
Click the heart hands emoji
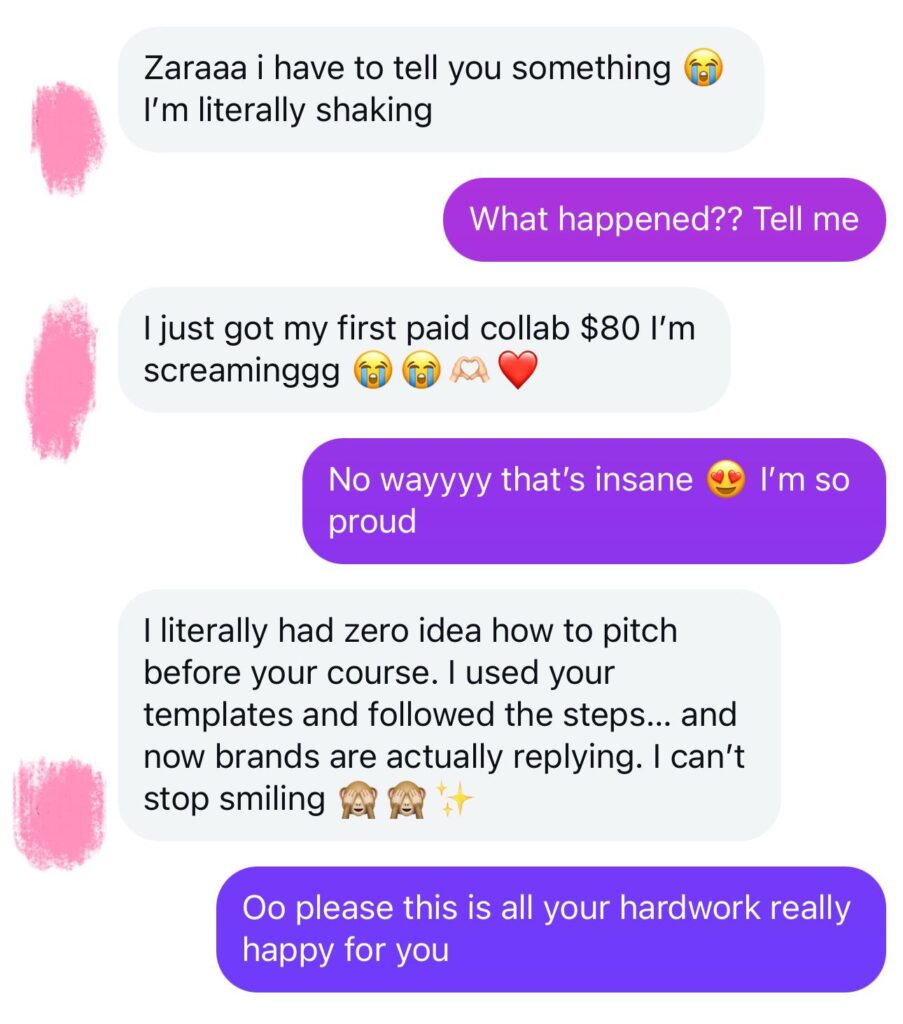tap(470, 370)
